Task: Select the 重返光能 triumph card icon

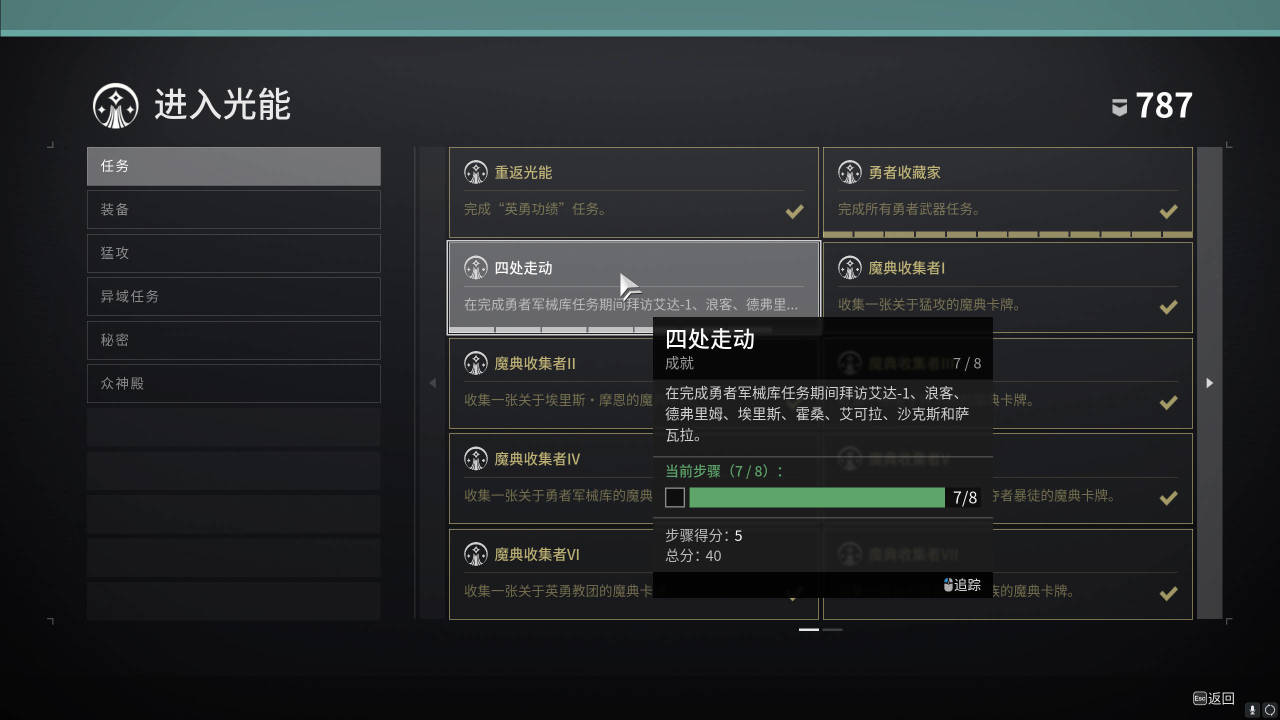Action: pyautogui.click(x=476, y=172)
